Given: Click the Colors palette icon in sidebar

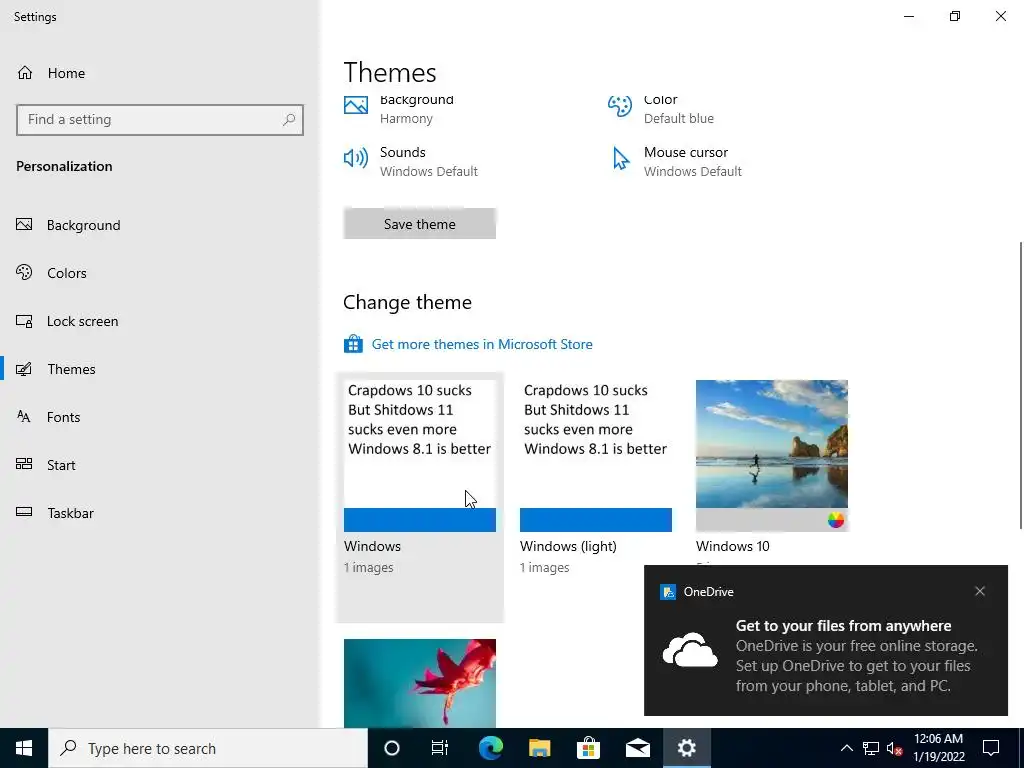Looking at the screenshot, I should click(x=24, y=272).
